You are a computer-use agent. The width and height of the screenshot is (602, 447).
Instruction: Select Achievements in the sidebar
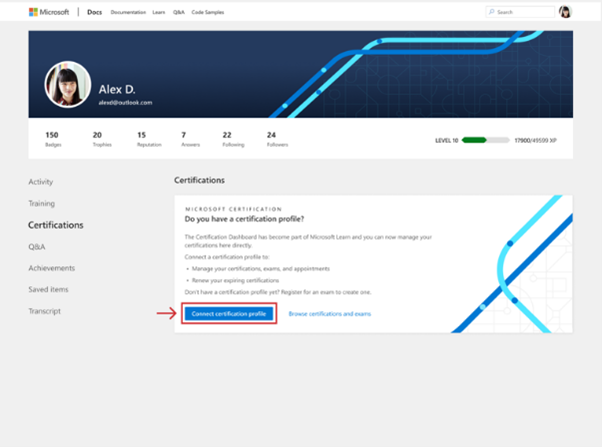click(51, 268)
